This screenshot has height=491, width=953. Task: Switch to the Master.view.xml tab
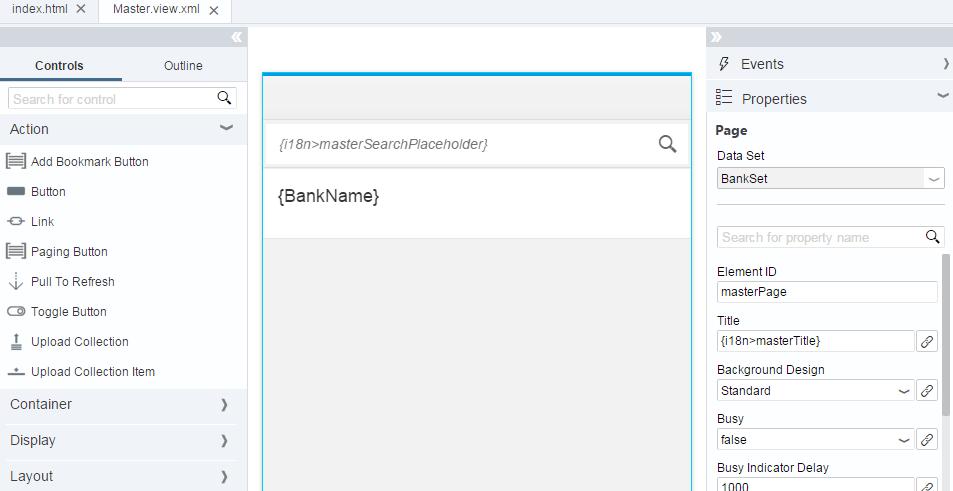click(156, 10)
